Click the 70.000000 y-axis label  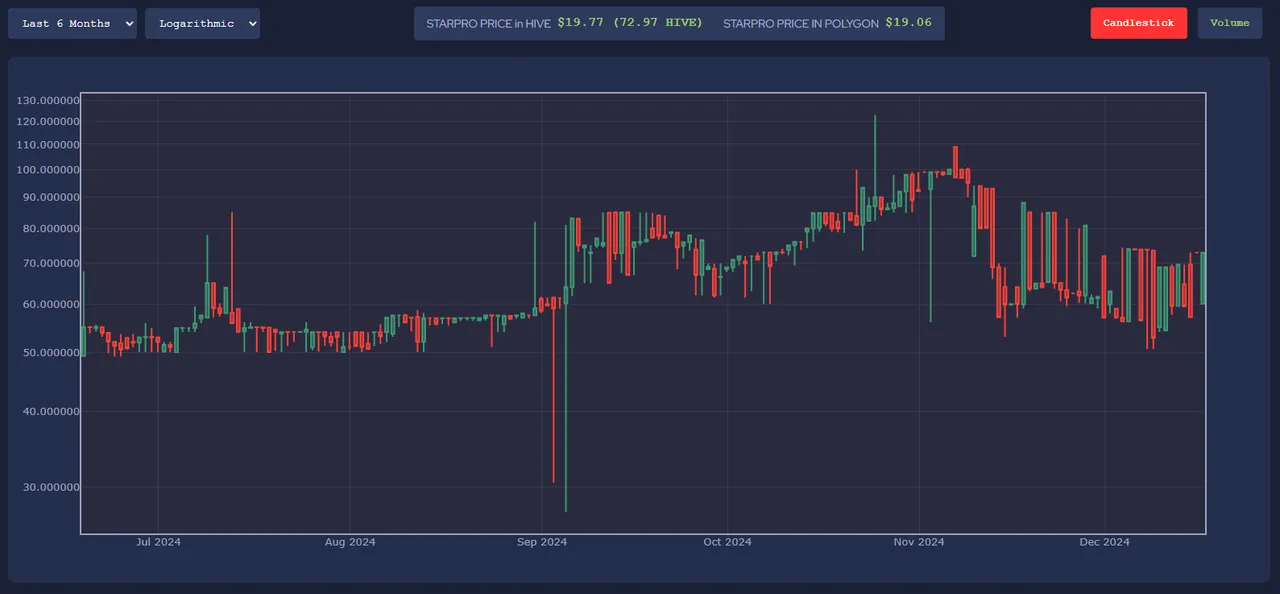point(51,264)
